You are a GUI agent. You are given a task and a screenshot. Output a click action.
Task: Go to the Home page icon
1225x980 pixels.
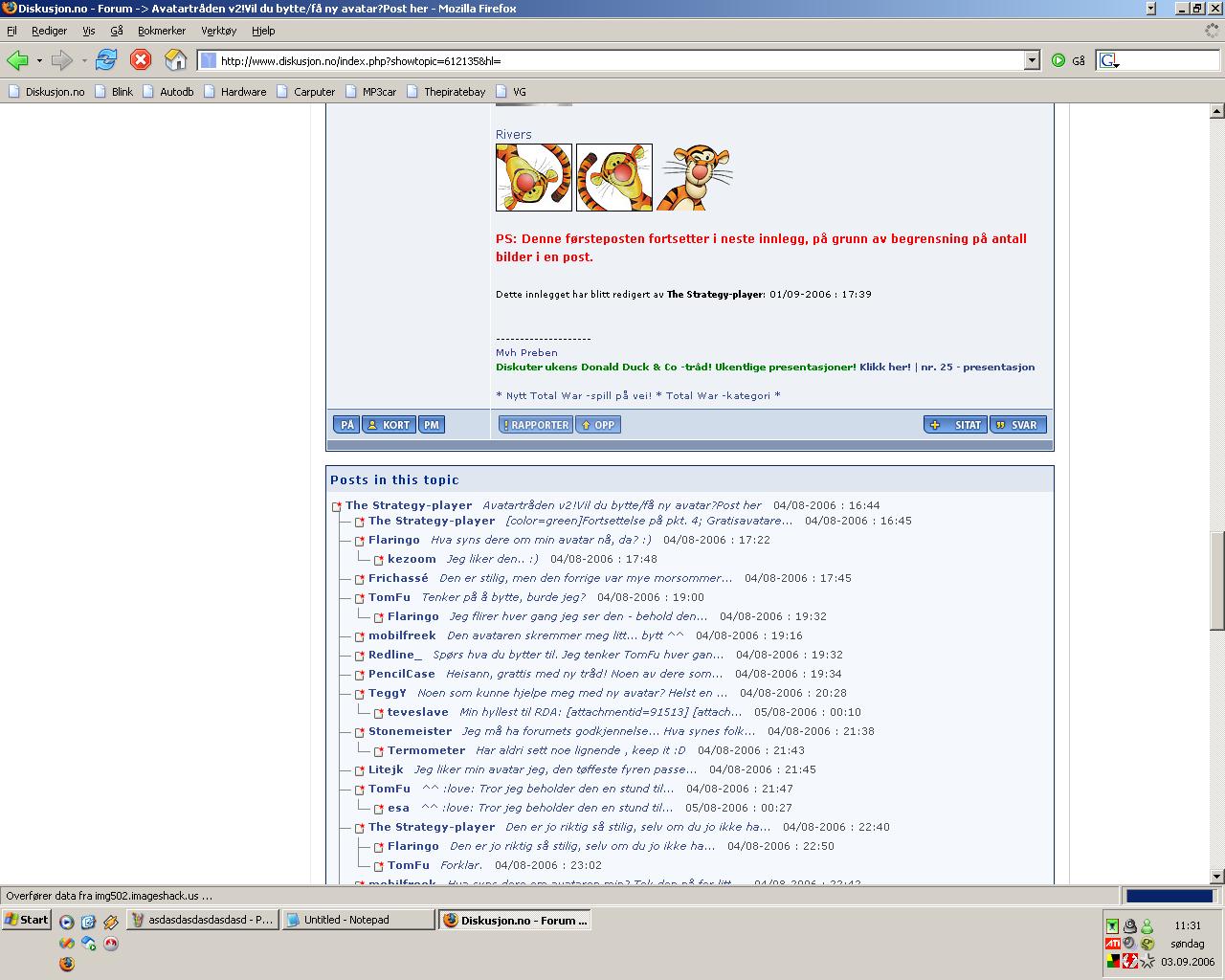175,59
